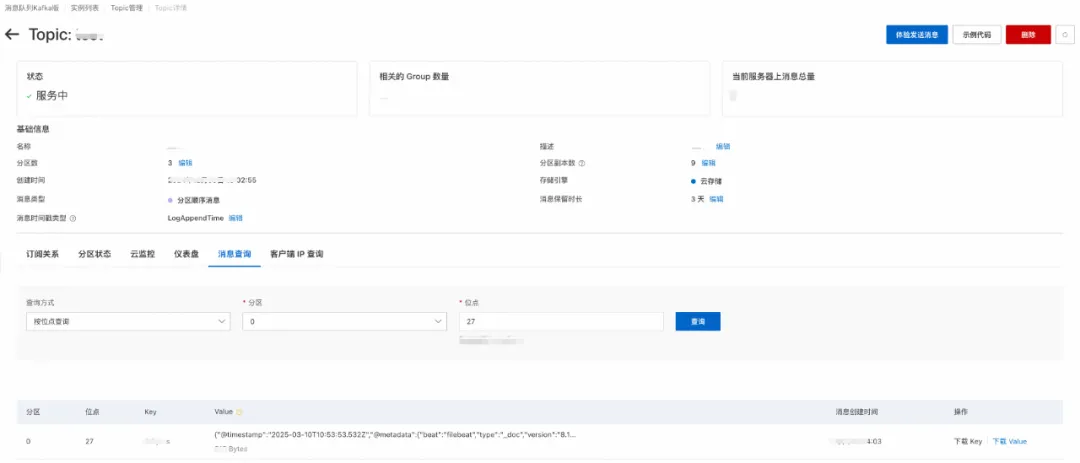The height and width of the screenshot is (463, 1080).
Task: Open the 查询方式 dropdown
Action: pos(128,322)
